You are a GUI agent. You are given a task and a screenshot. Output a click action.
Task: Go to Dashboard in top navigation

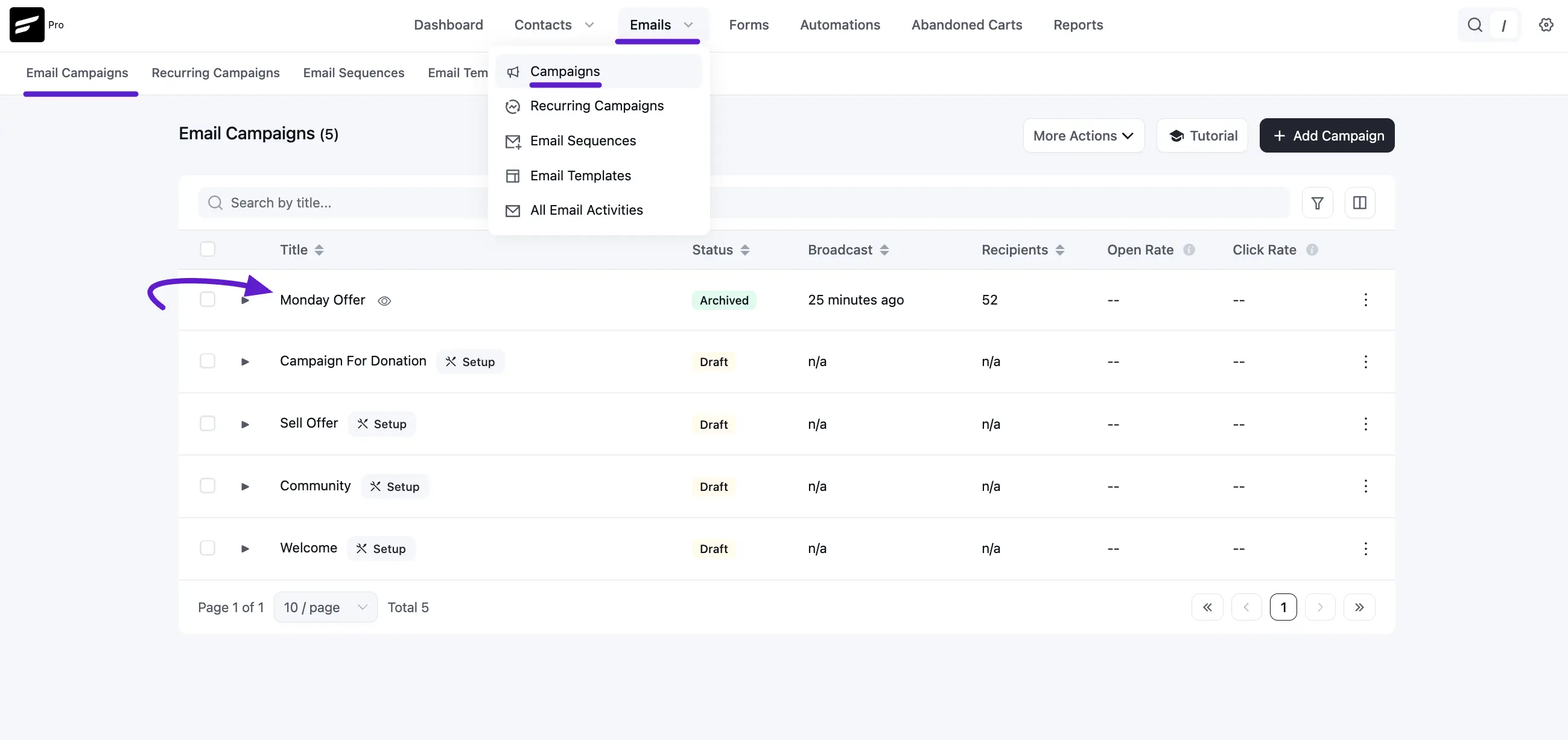pyautogui.click(x=448, y=25)
